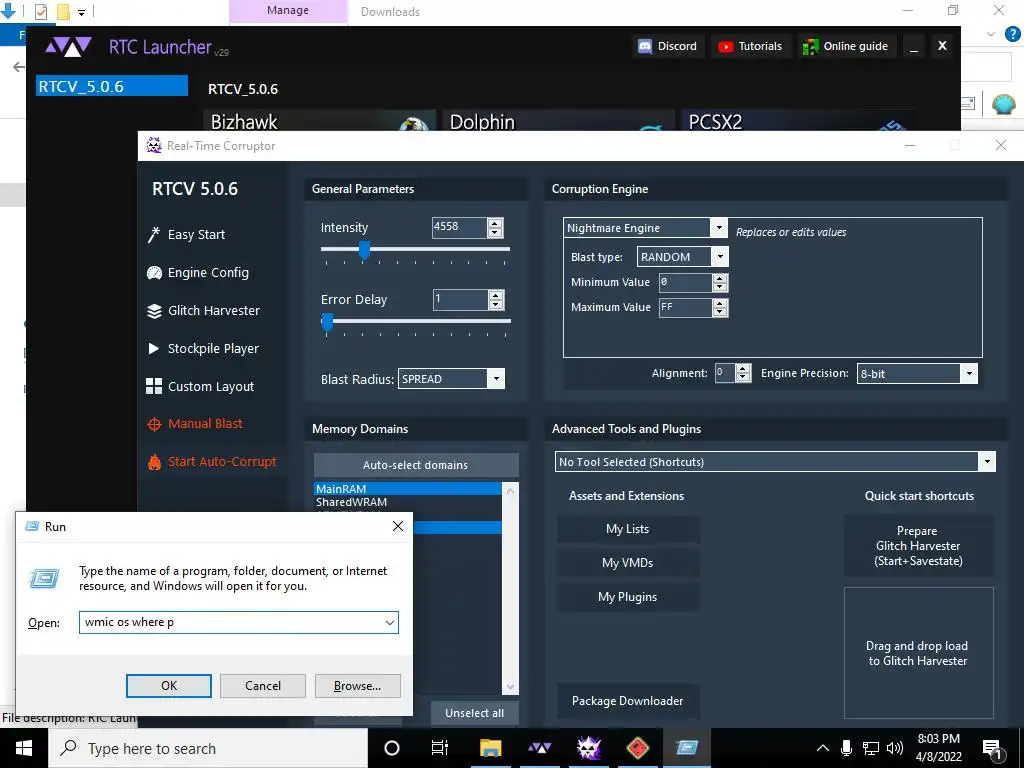Open the Stockpile Player
This screenshot has width=1024, height=768.
203,348
